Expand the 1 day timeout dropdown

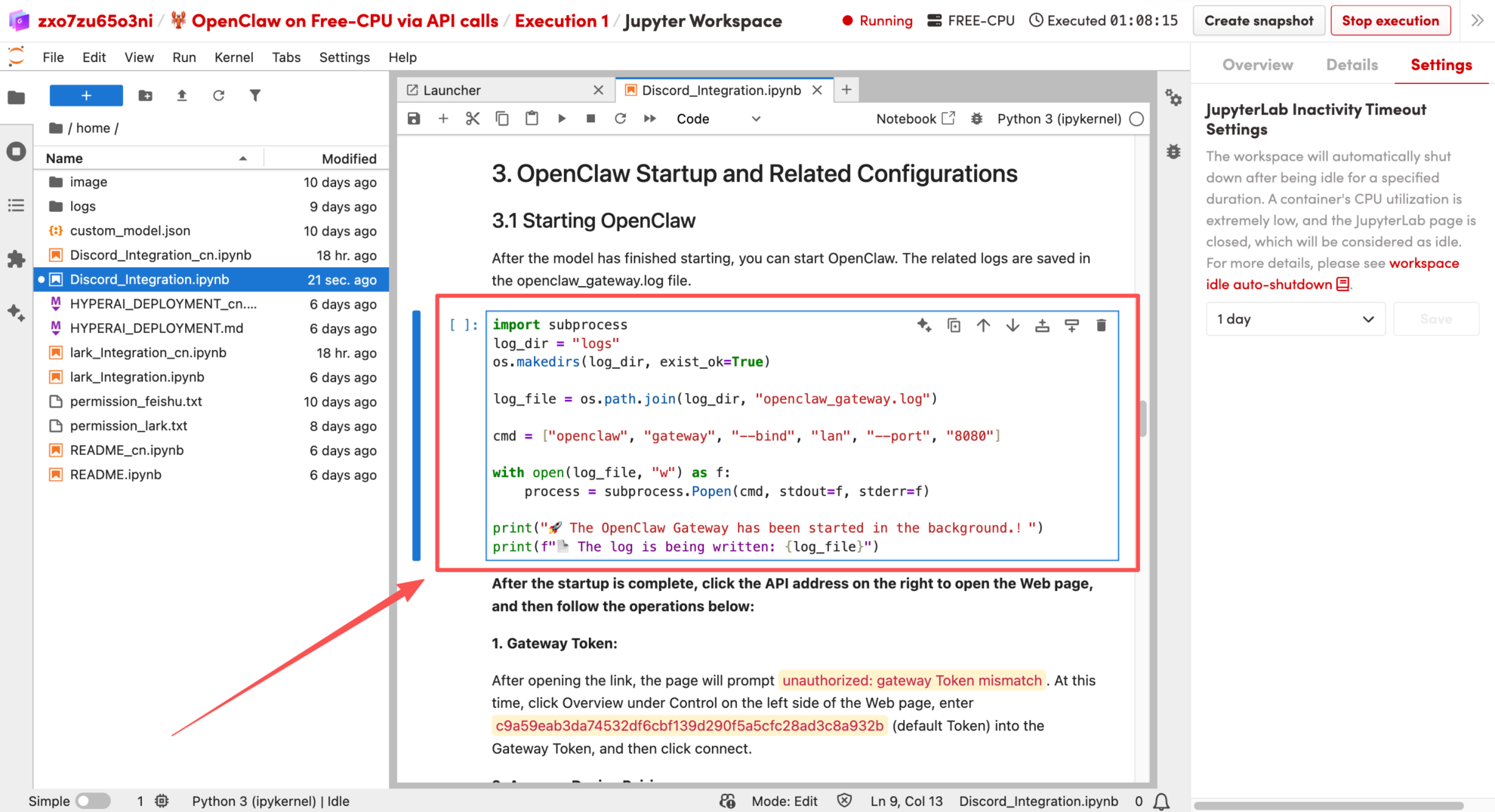[1295, 319]
